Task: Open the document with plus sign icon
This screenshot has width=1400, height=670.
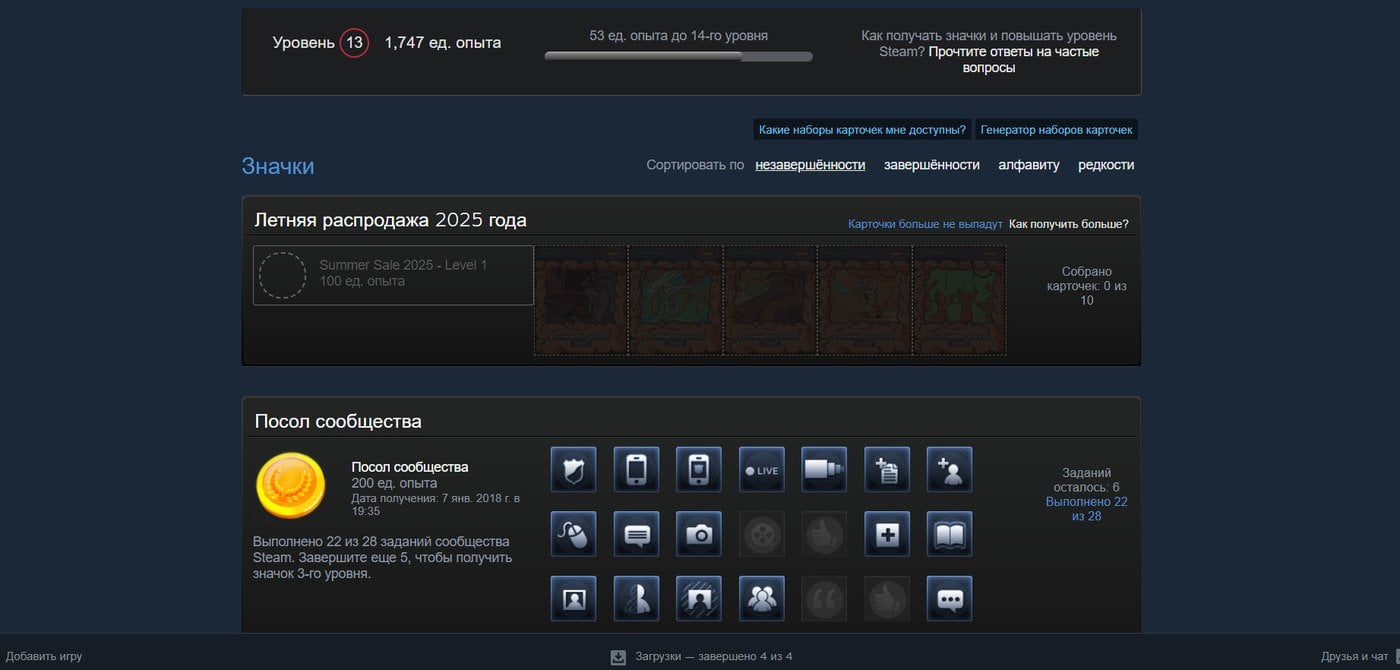Action: click(x=887, y=470)
